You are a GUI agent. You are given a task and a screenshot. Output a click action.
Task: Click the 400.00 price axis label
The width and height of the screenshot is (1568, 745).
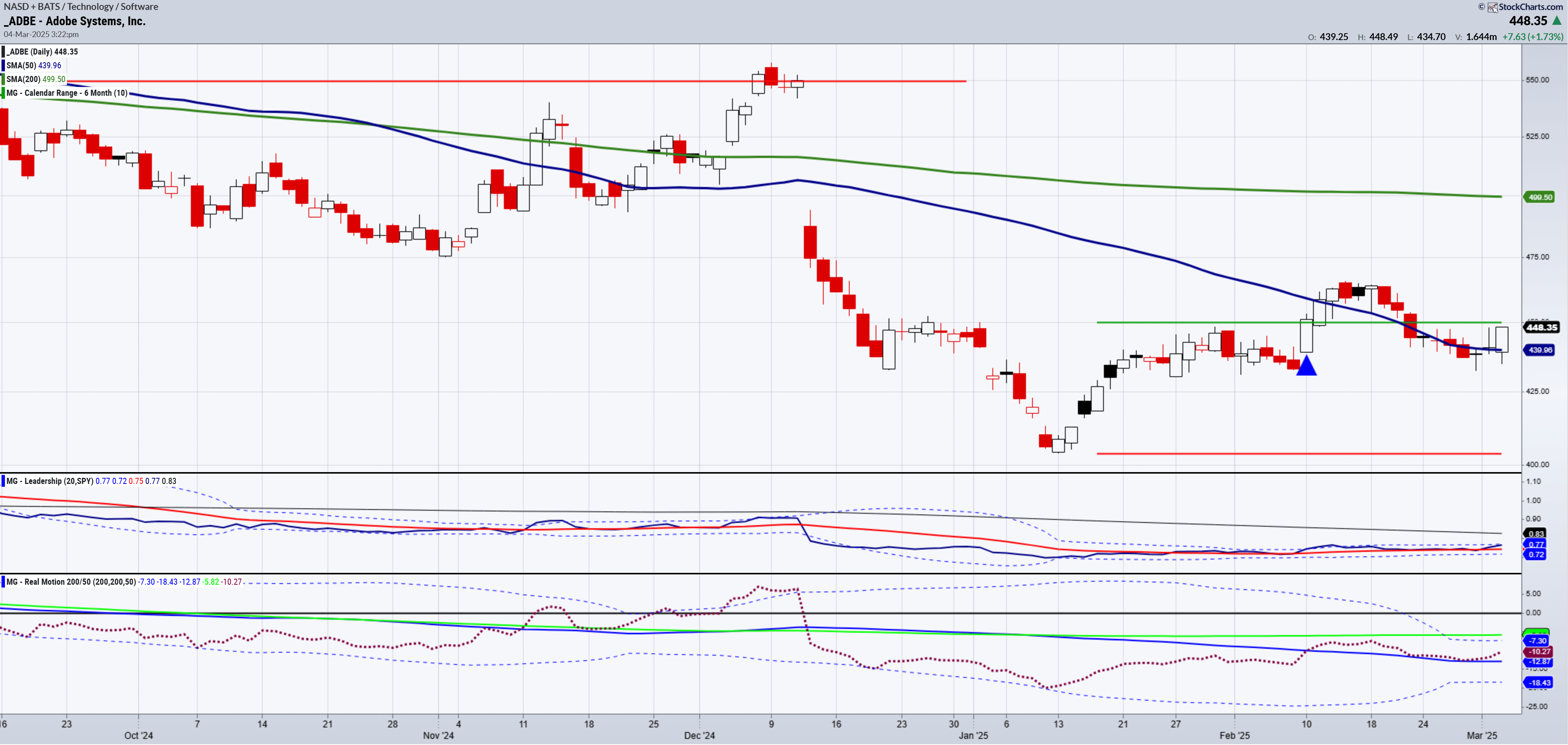[x=1537, y=464]
